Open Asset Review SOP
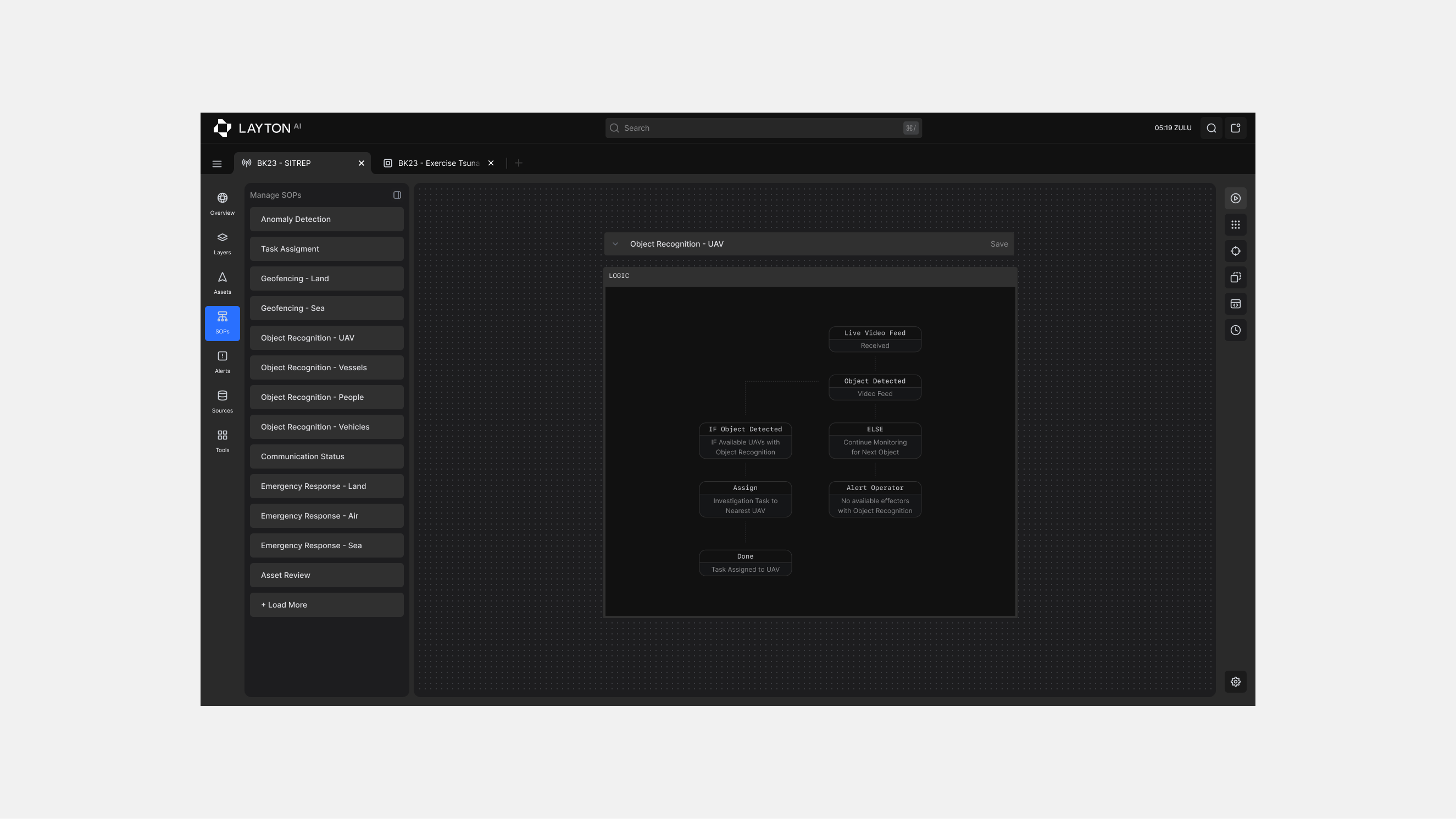Screen dimensions: 1456x819 pos(327,576)
